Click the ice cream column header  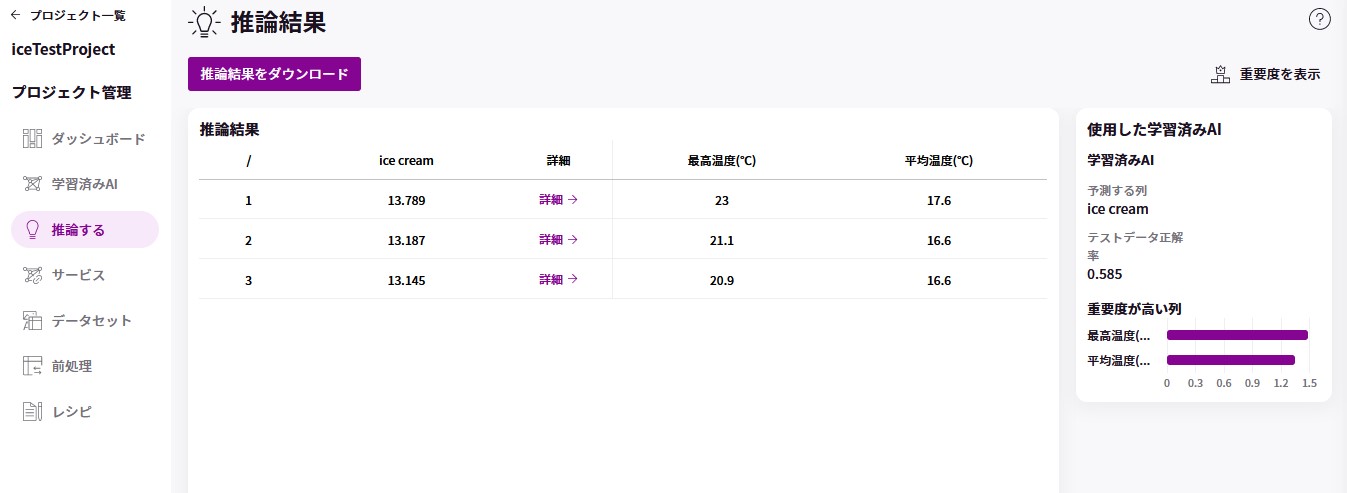pyautogui.click(x=406, y=160)
